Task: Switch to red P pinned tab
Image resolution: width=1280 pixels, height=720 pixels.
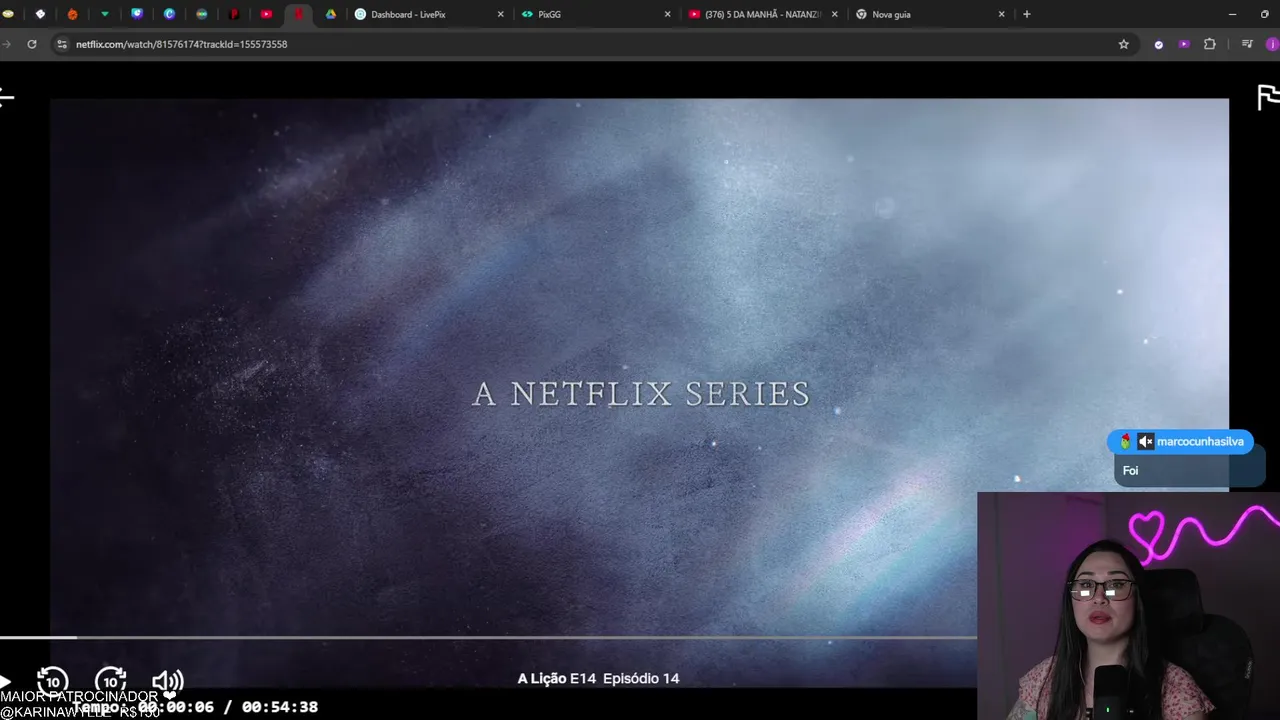Action: coord(234,14)
